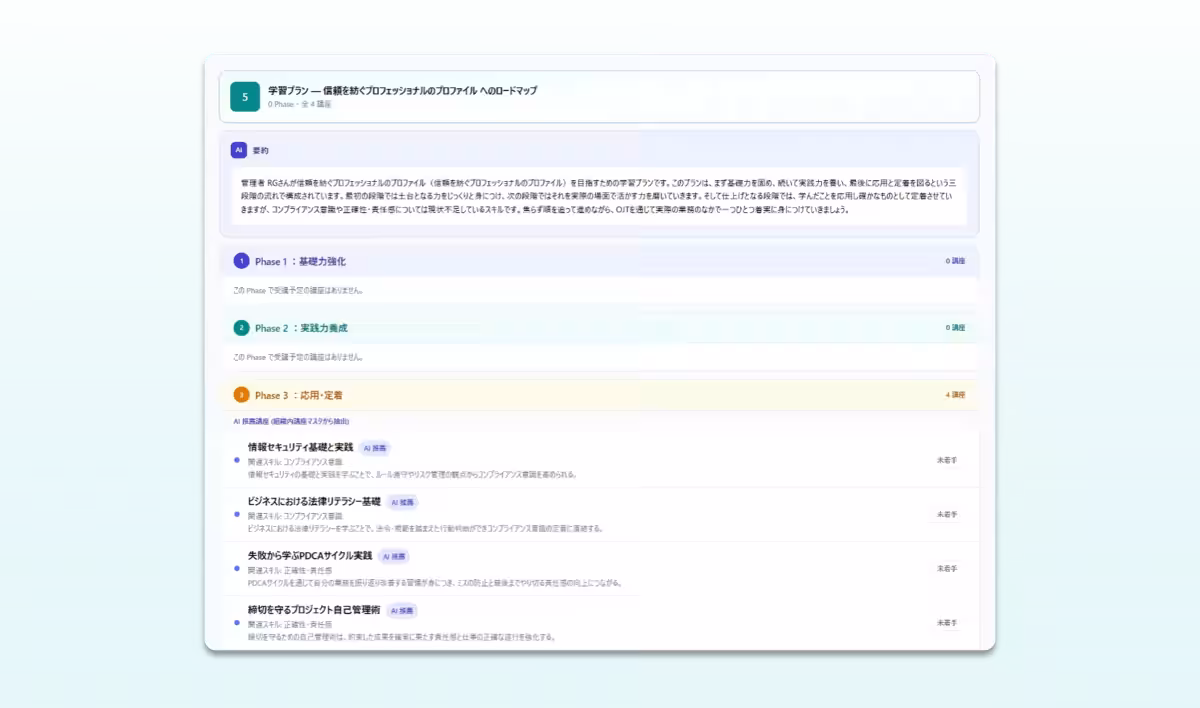The width and height of the screenshot is (1200, 708).
Task: Click 関連スキル line under ビジネスにおける法律リテラシー基礎
Action: coord(295,516)
